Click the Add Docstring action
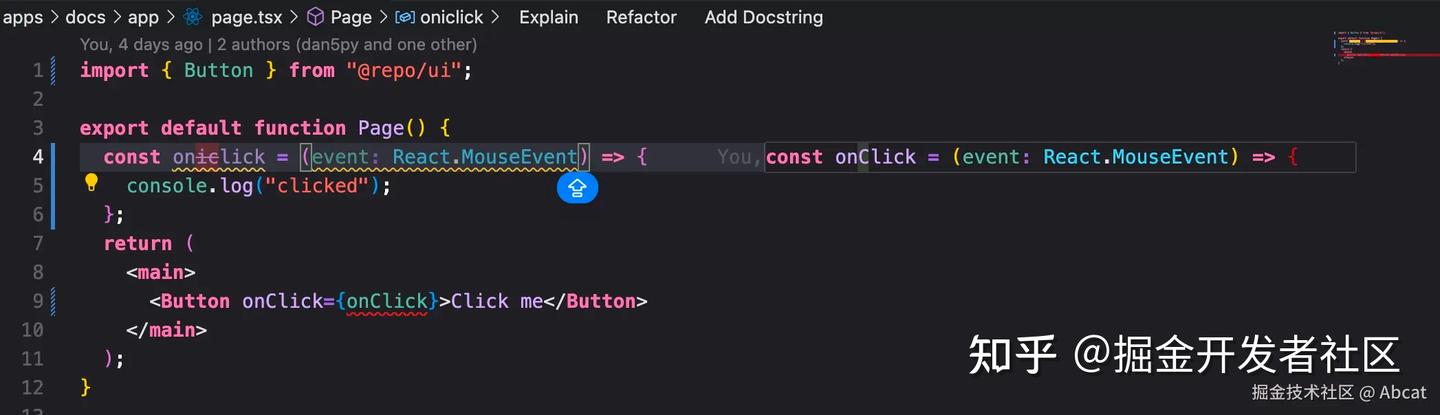 pyautogui.click(x=763, y=17)
